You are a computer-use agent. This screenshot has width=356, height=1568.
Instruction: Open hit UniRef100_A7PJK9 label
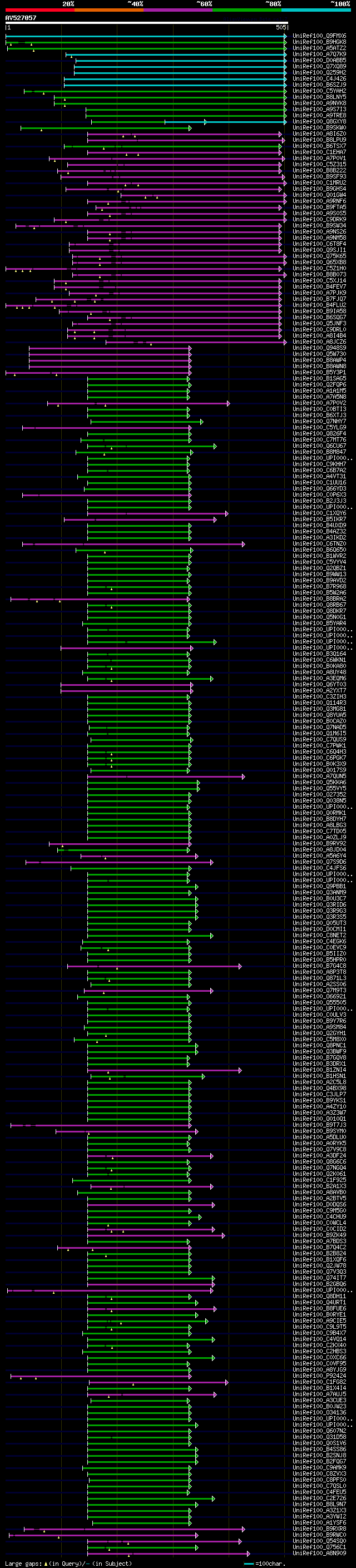point(319,293)
